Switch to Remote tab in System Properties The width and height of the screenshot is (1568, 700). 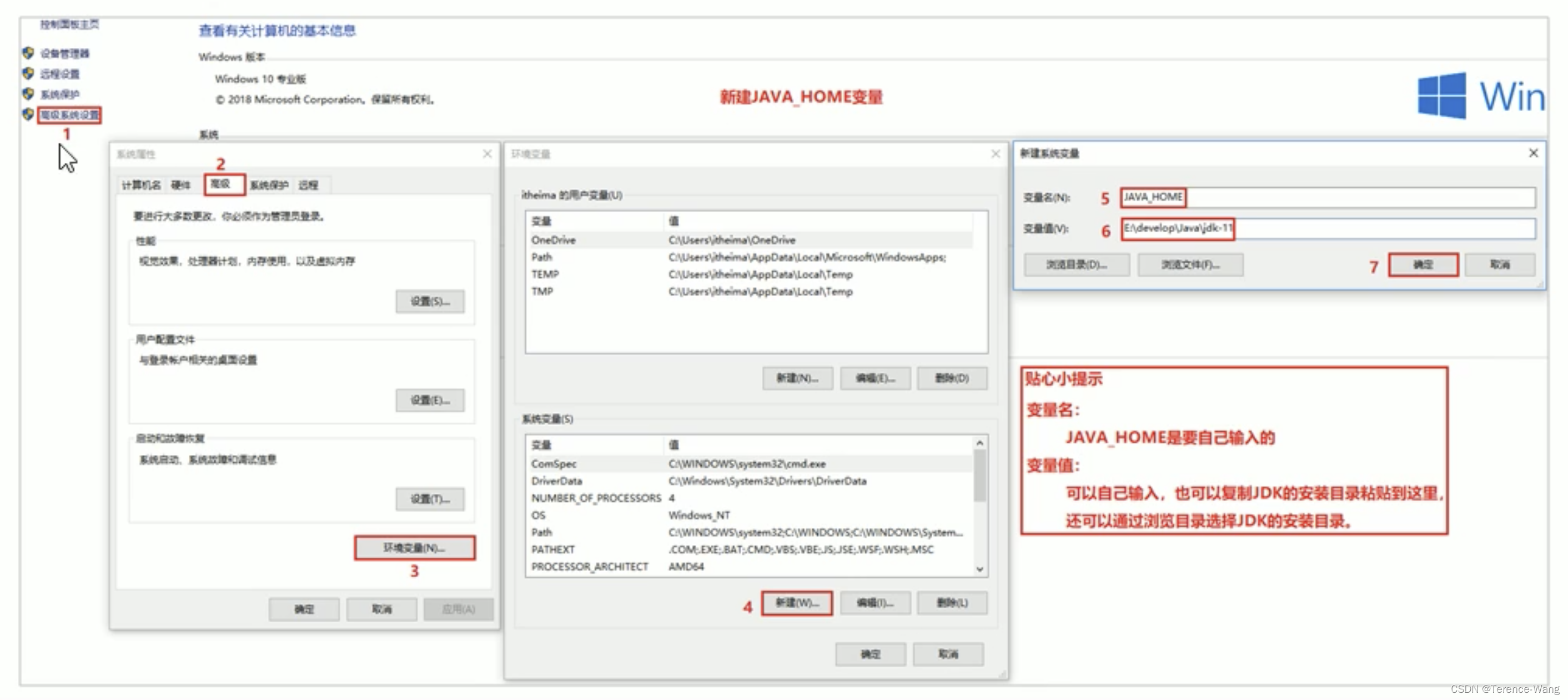(x=309, y=184)
